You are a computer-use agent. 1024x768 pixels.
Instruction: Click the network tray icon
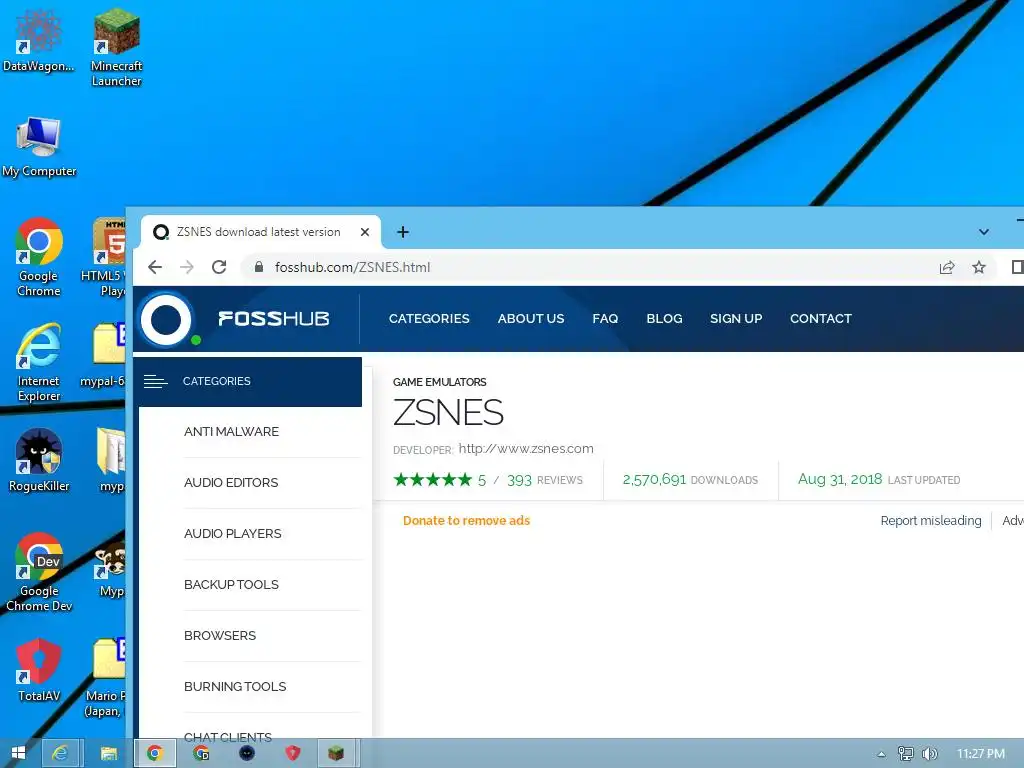coord(905,754)
